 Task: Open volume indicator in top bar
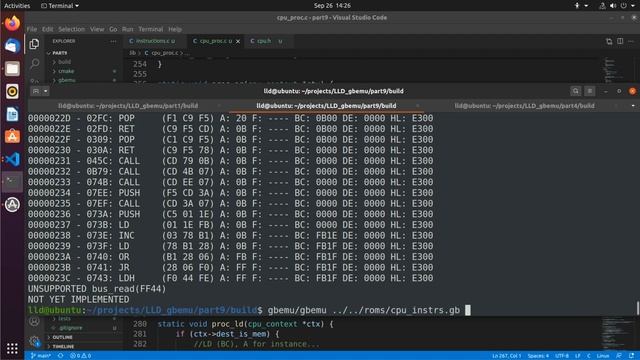pos(613,6)
